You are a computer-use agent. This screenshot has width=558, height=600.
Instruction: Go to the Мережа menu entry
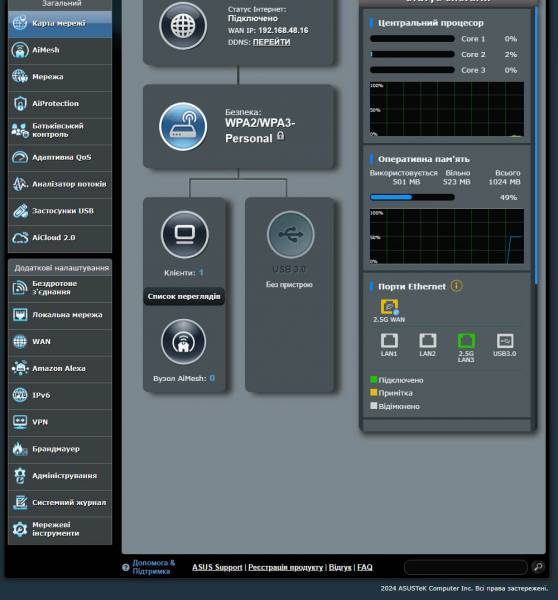(60, 77)
